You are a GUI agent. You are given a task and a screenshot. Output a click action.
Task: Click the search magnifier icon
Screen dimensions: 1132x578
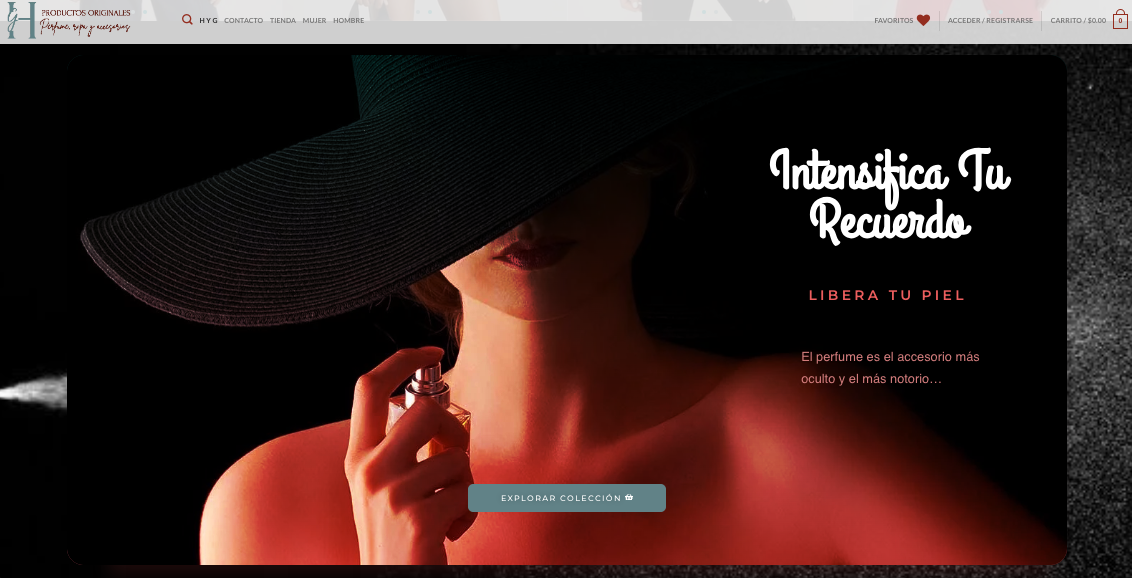click(187, 20)
